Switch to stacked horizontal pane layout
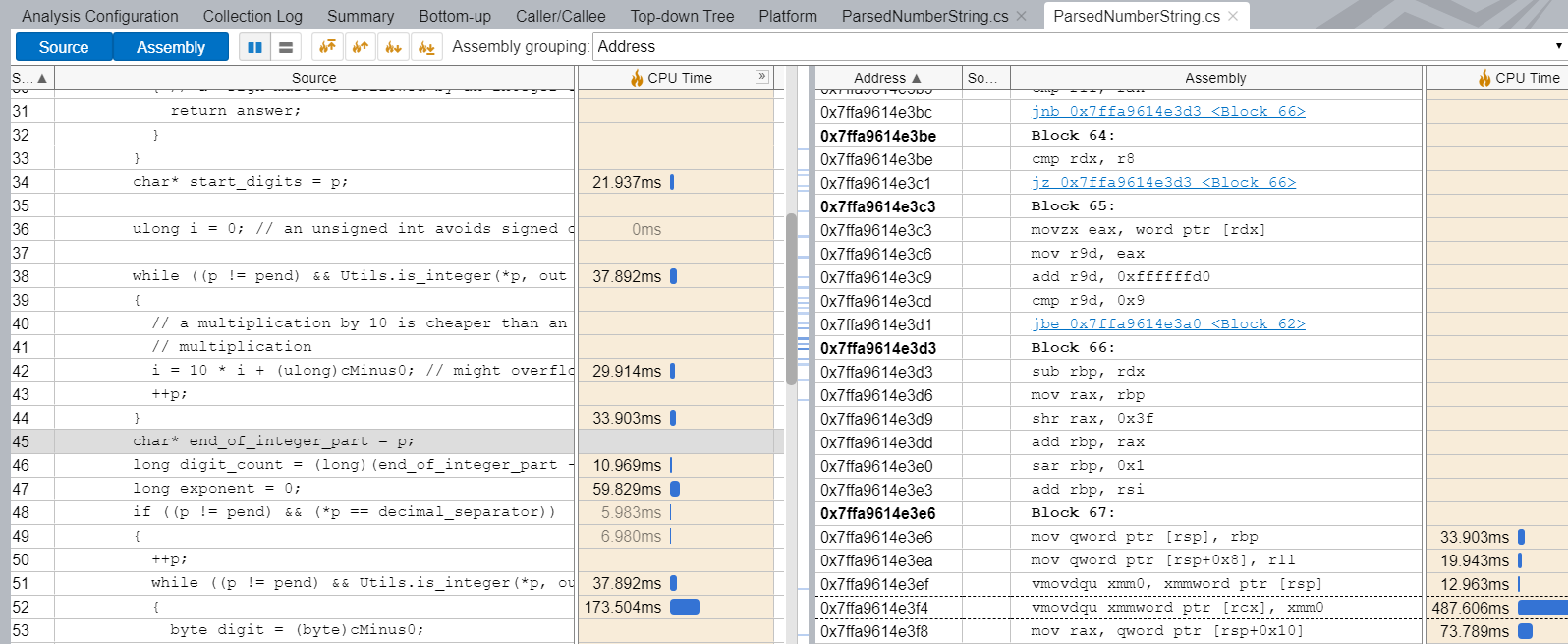 pyautogui.click(x=286, y=47)
